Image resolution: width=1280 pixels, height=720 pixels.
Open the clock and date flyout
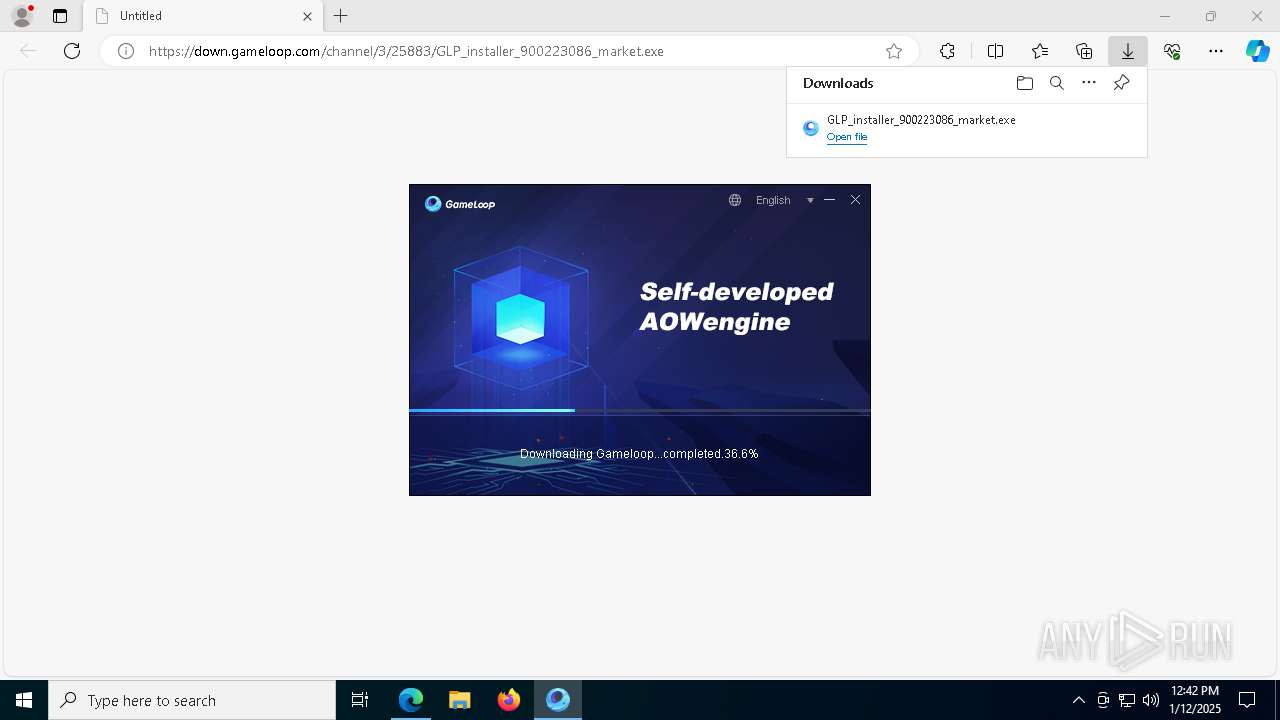coord(1195,700)
